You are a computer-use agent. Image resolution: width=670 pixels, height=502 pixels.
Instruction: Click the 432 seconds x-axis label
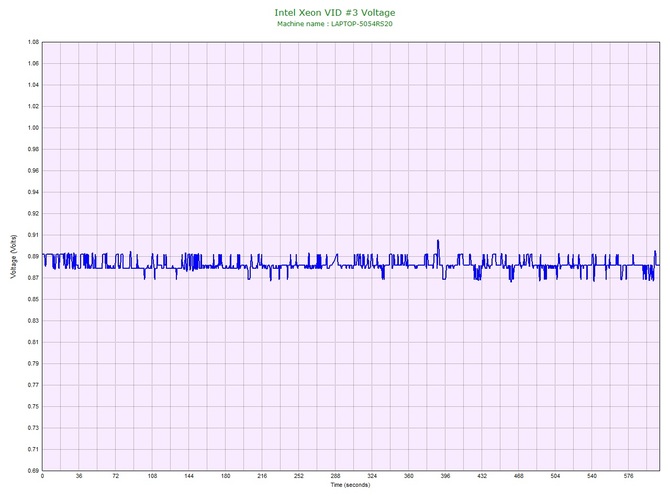point(482,476)
